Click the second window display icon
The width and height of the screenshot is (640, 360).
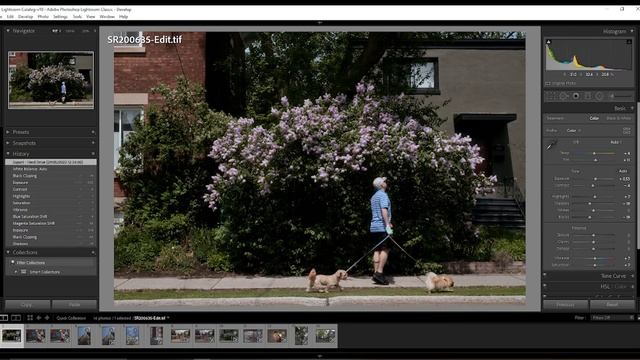[16, 318]
